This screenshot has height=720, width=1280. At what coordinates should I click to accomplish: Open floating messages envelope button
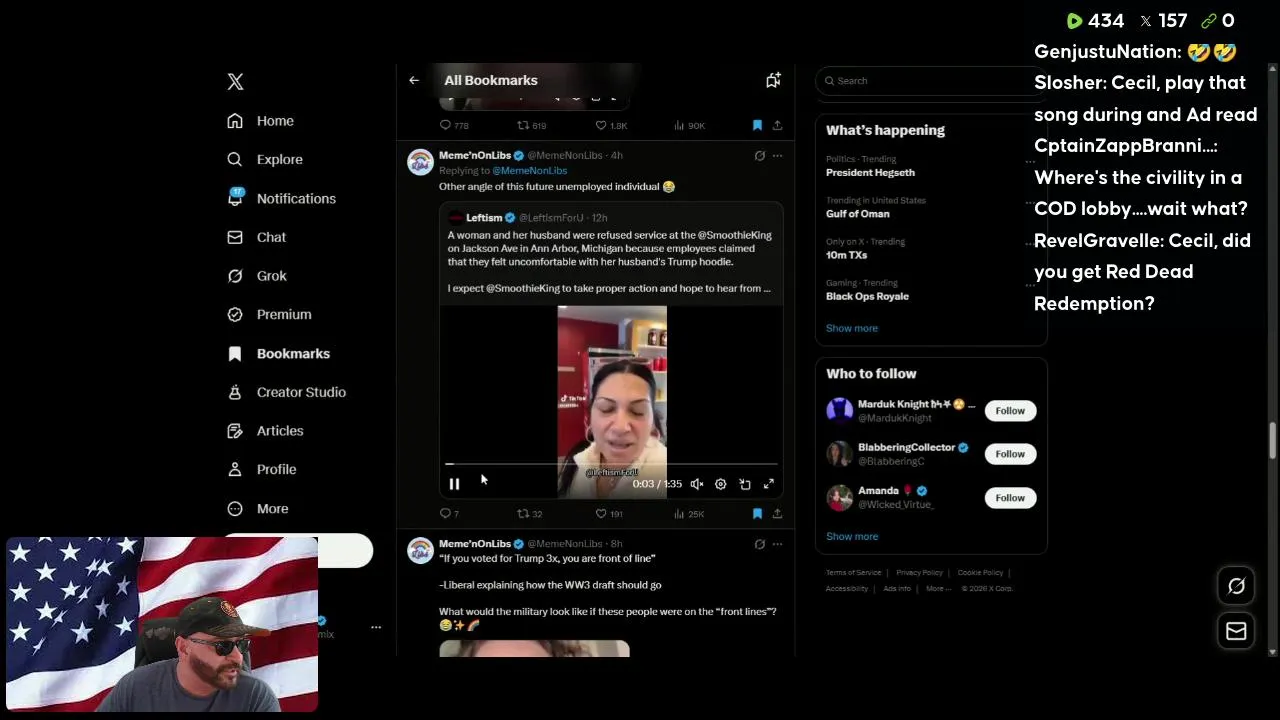pyautogui.click(x=1236, y=631)
